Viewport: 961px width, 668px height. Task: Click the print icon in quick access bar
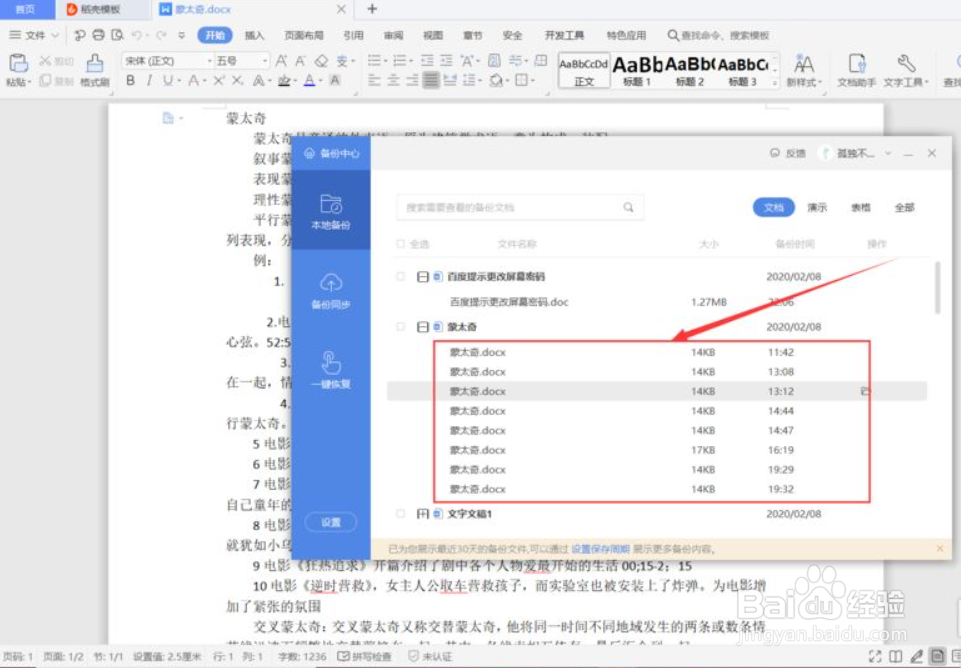click(98, 35)
